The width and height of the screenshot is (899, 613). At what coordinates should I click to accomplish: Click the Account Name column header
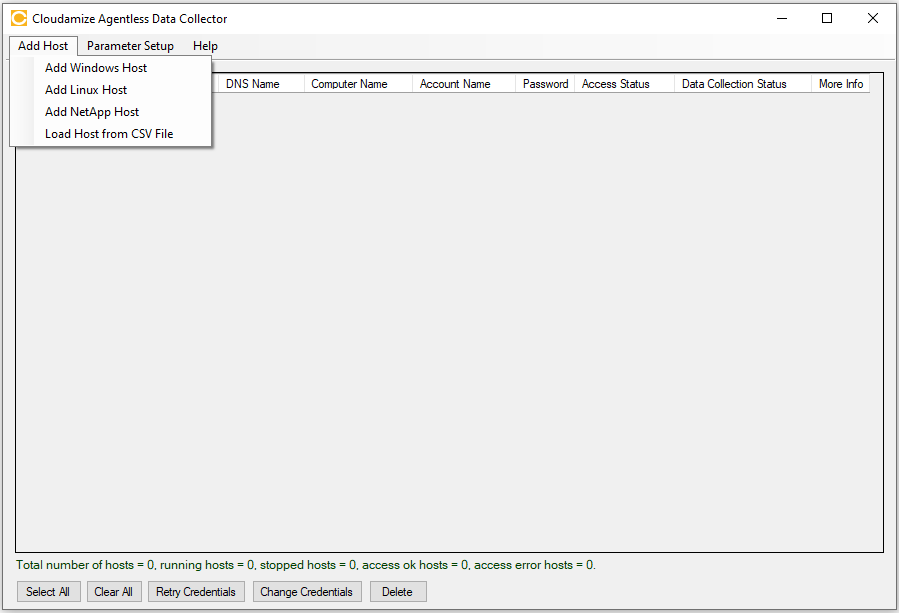click(x=455, y=84)
